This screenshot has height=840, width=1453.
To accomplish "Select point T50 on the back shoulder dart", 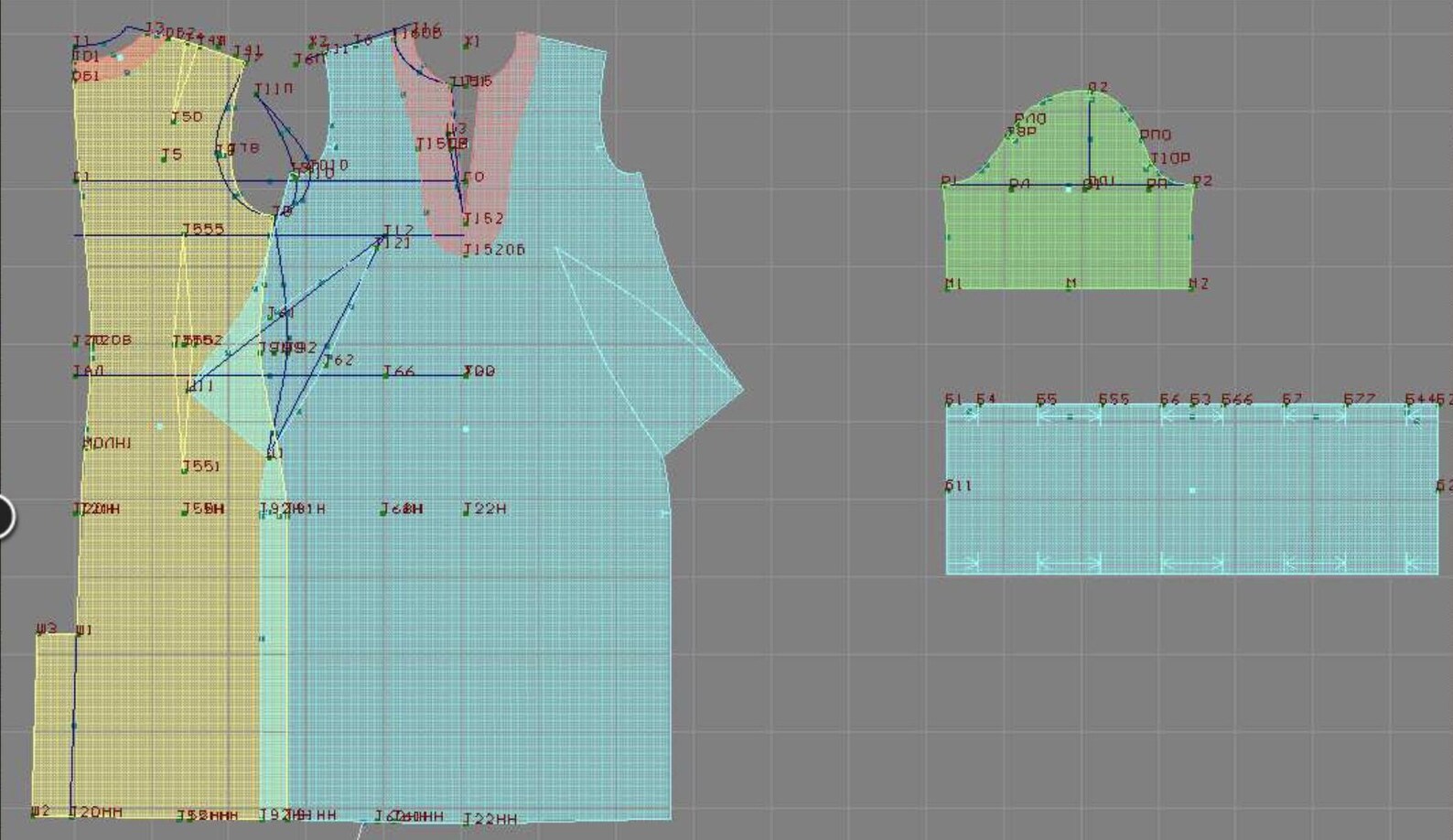I will point(187,117).
